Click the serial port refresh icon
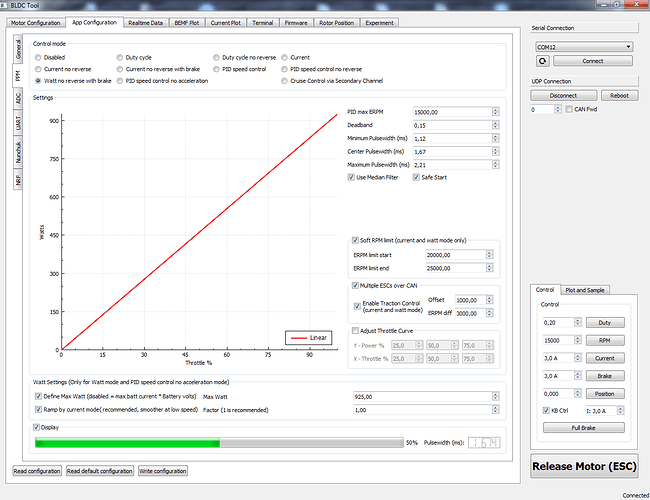The image size is (650, 500). click(541, 60)
